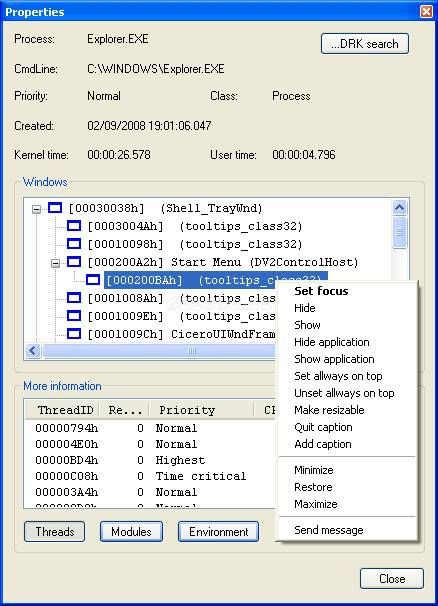Select Hide application from the context menu
This screenshot has width=438, height=606.
point(332,342)
